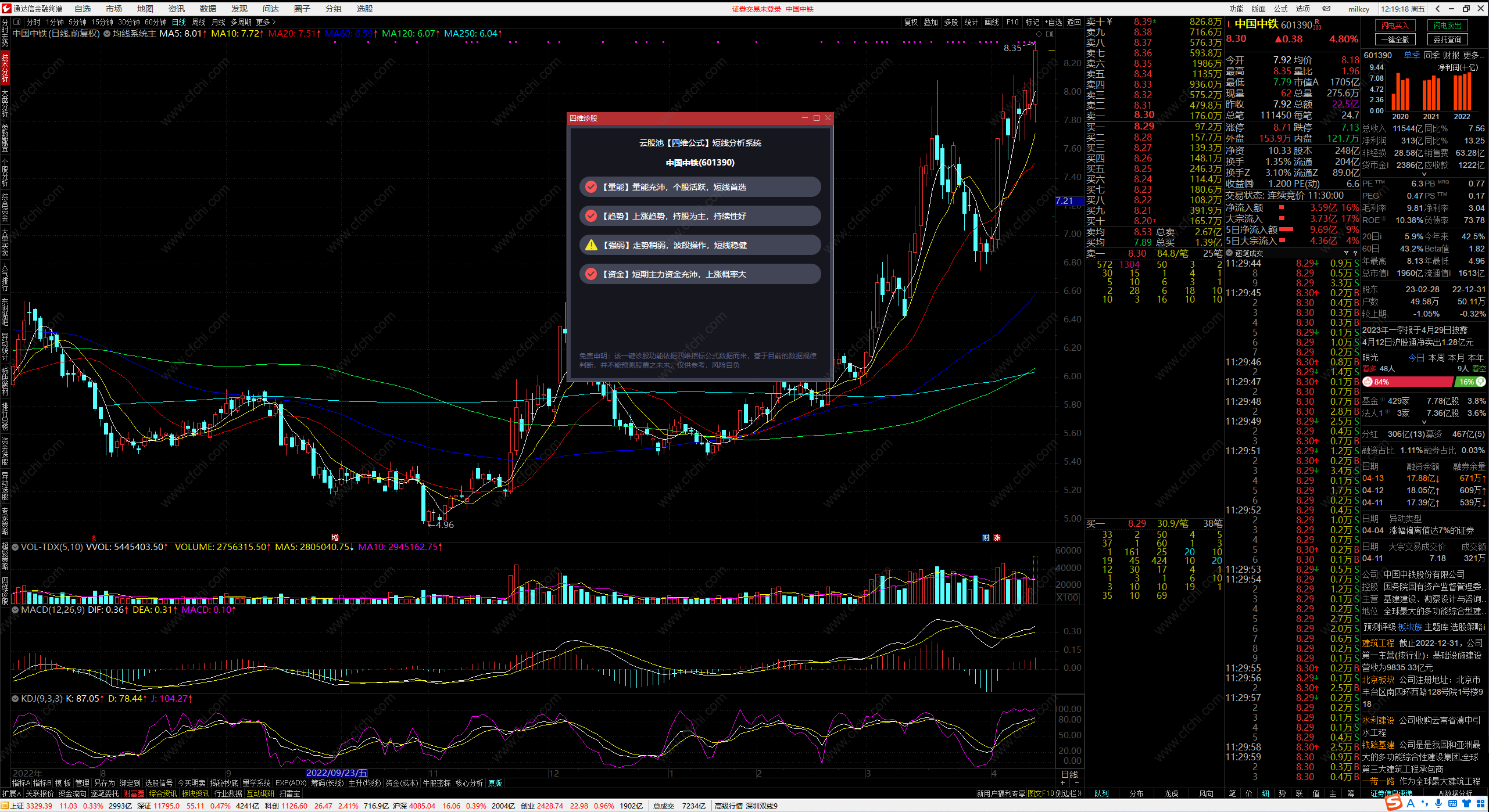Screen dimensions: 1489x812
Task: Click the envelope message icon in title bar
Action: click(x=1326, y=9)
